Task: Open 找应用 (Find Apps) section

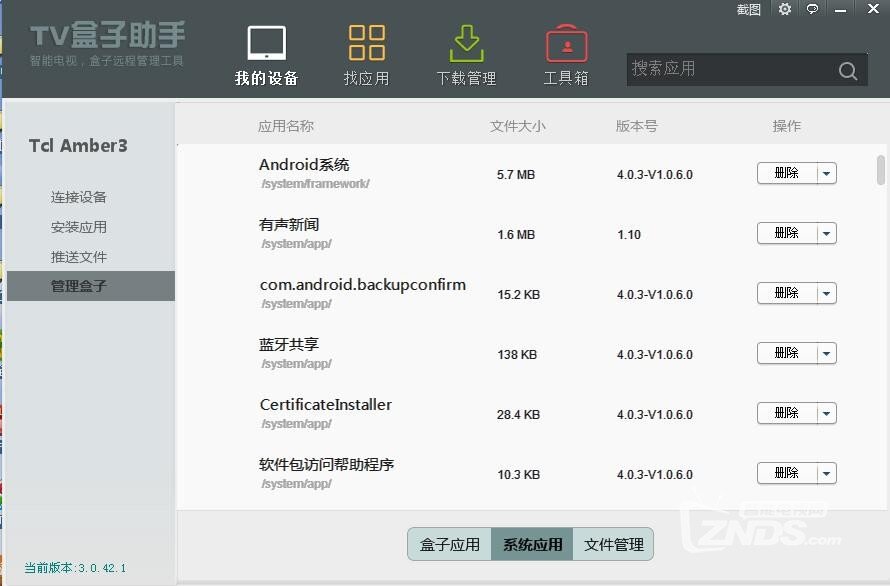Action: (x=367, y=56)
